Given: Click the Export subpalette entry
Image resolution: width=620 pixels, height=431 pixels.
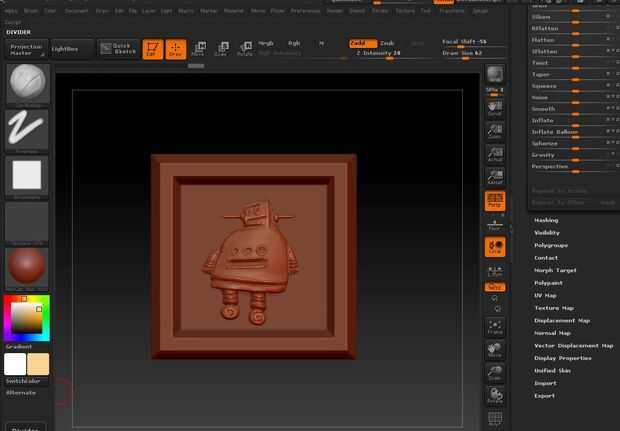Looking at the screenshot, I should [x=544, y=396].
